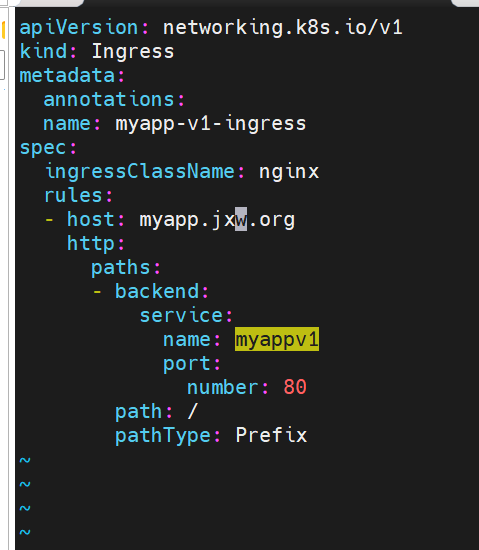479x550 pixels.
Task: Click the 'http' key
Action: tap(91, 244)
